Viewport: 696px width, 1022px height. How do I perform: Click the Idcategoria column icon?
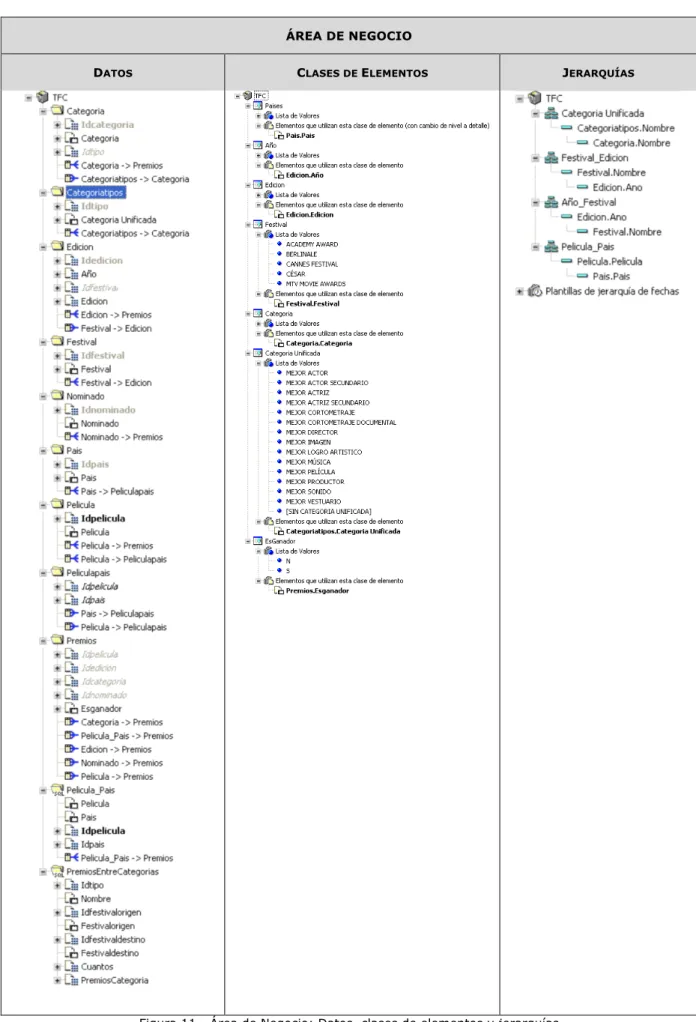(72, 124)
